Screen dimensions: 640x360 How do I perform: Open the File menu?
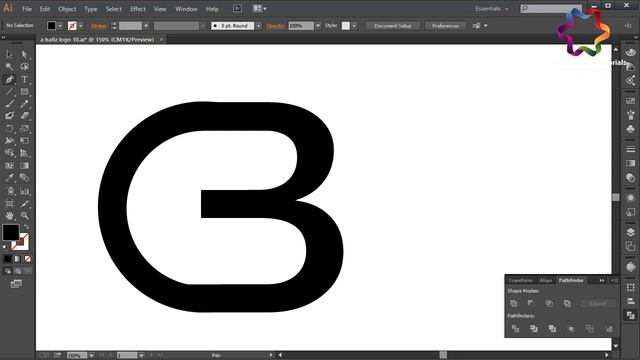(x=27, y=9)
